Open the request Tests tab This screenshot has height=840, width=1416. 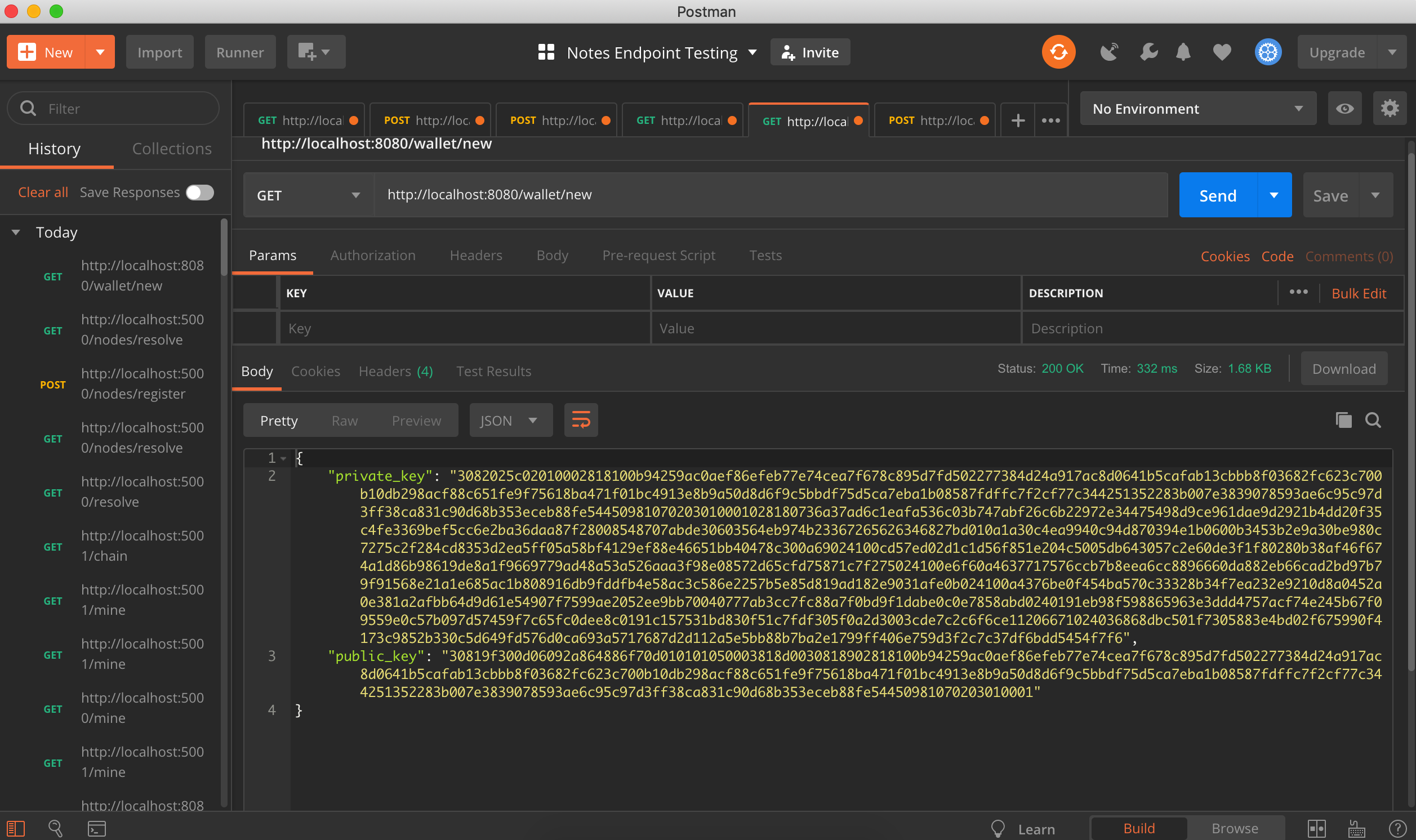[x=765, y=255]
